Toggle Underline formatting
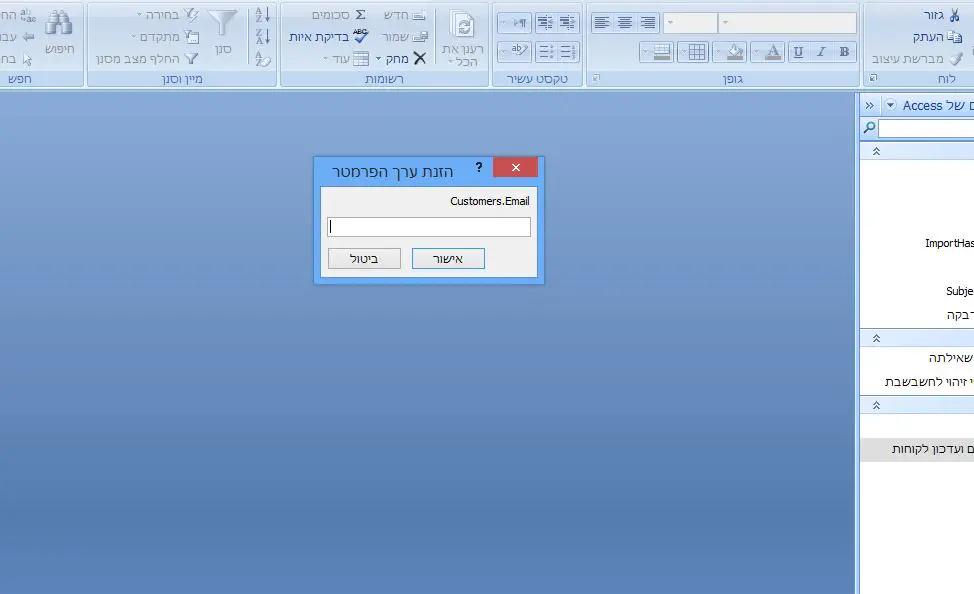 point(798,52)
